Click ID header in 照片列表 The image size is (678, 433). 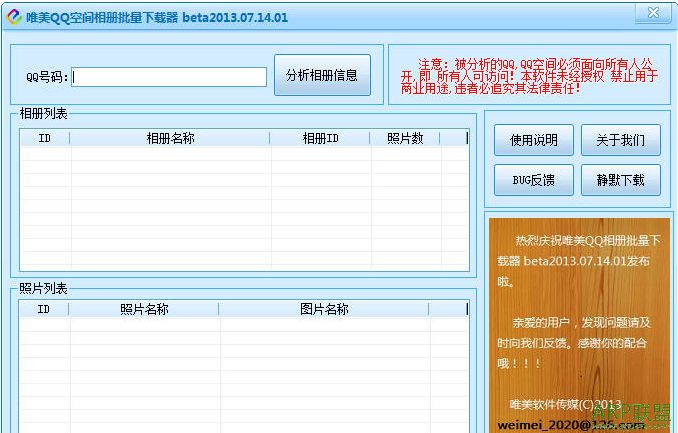click(44, 309)
